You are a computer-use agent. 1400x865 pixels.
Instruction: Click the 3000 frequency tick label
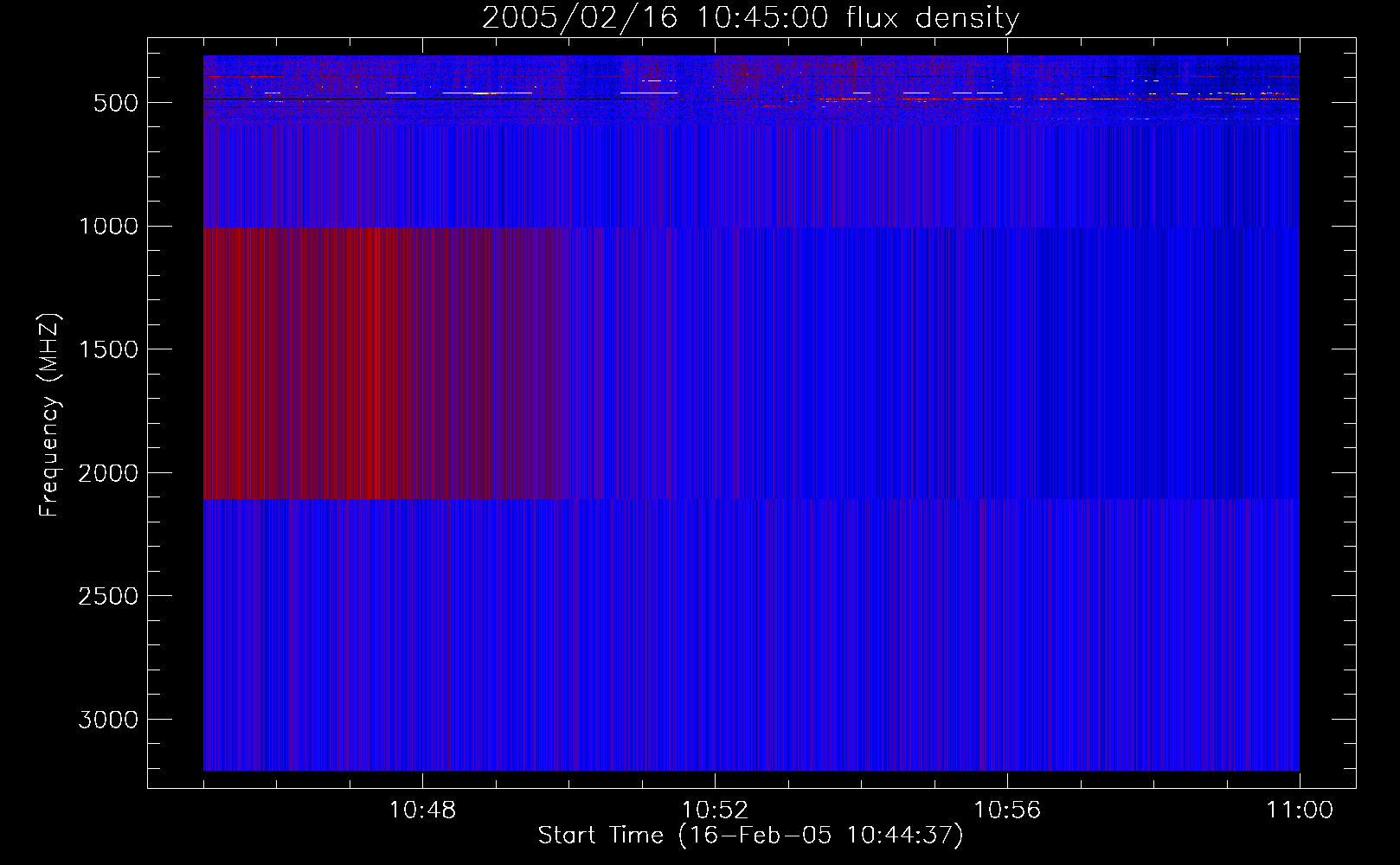coord(108,721)
